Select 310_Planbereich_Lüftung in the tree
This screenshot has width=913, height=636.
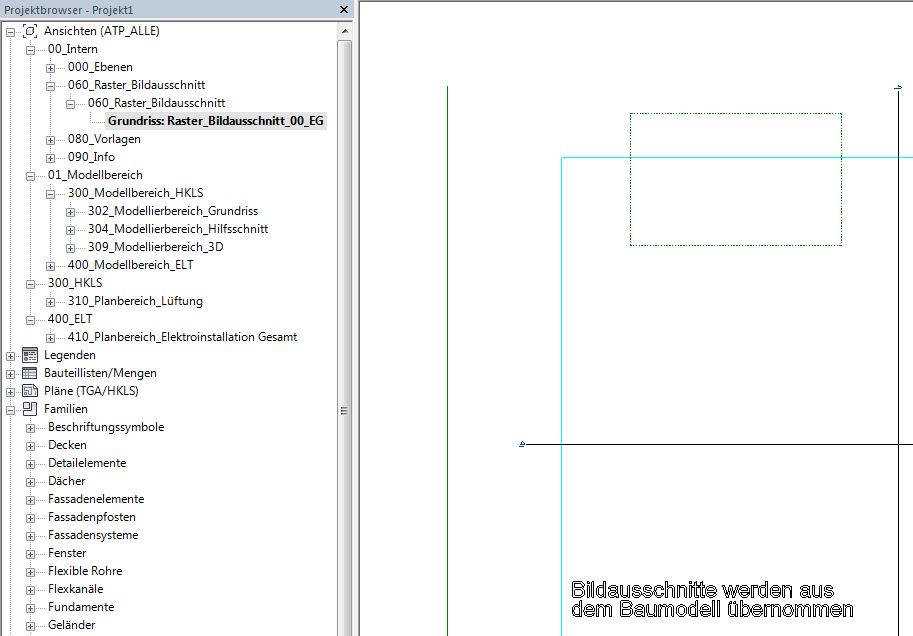point(135,301)
